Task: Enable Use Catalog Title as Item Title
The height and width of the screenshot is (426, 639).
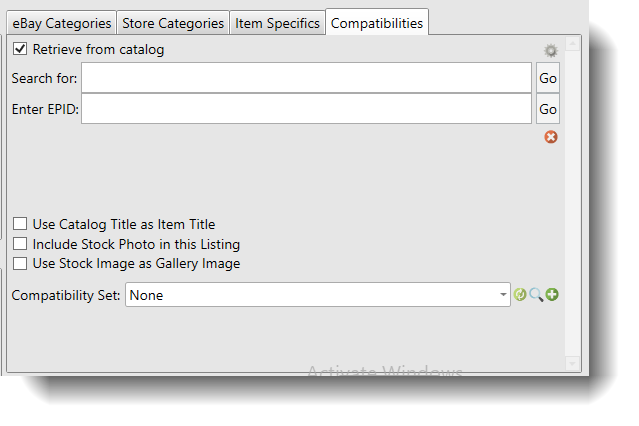Action: 20,224
